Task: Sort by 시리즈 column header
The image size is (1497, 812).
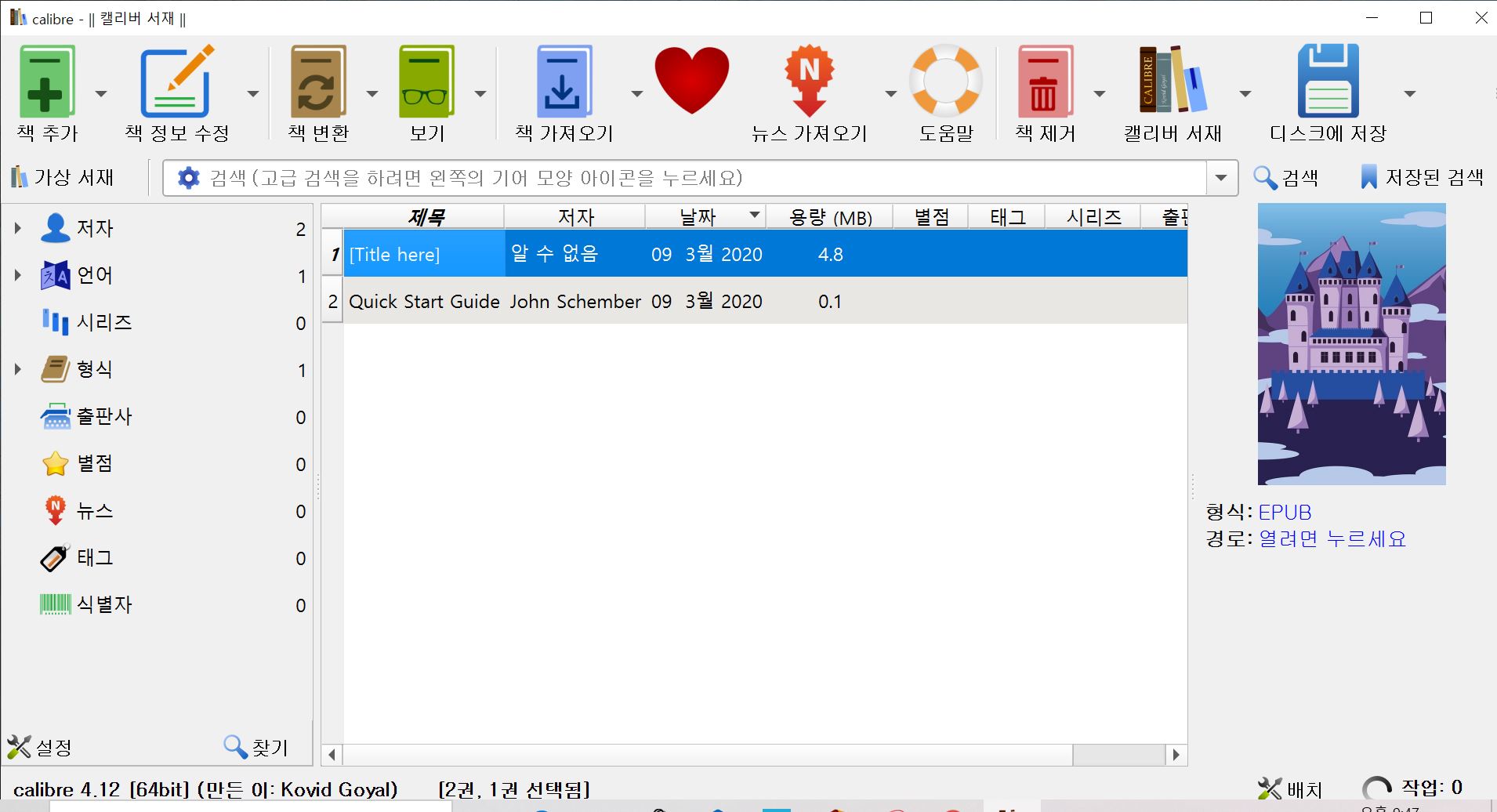Action: point(1093,217)
